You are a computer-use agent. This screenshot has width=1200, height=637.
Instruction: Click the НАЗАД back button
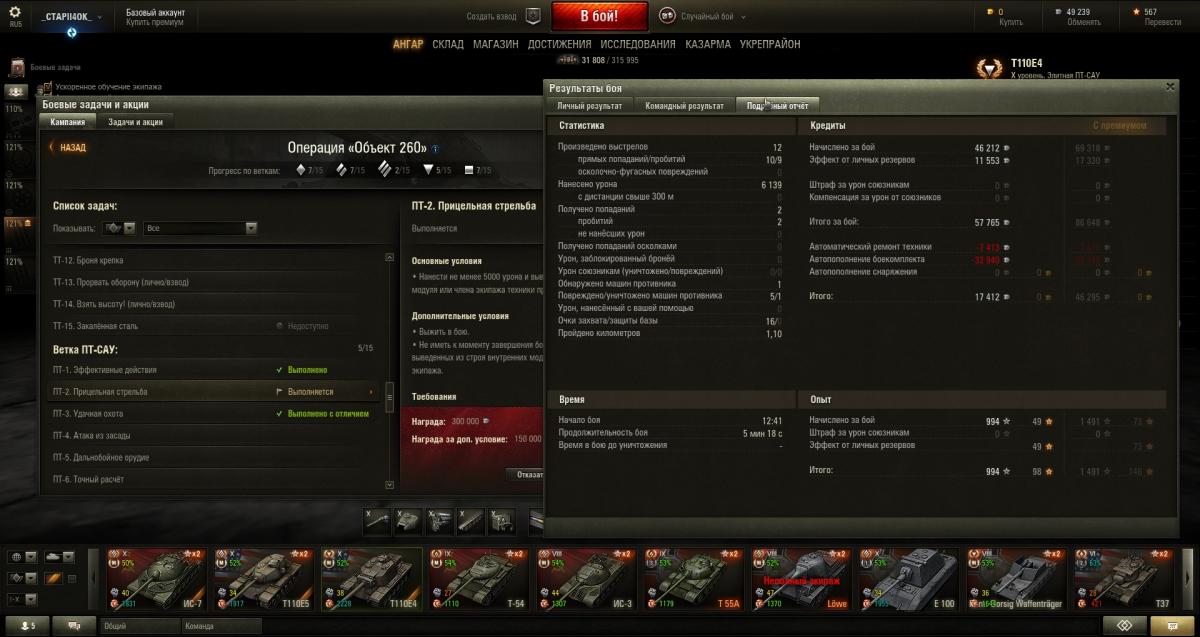pyautogui.click(x=68, y=147)
